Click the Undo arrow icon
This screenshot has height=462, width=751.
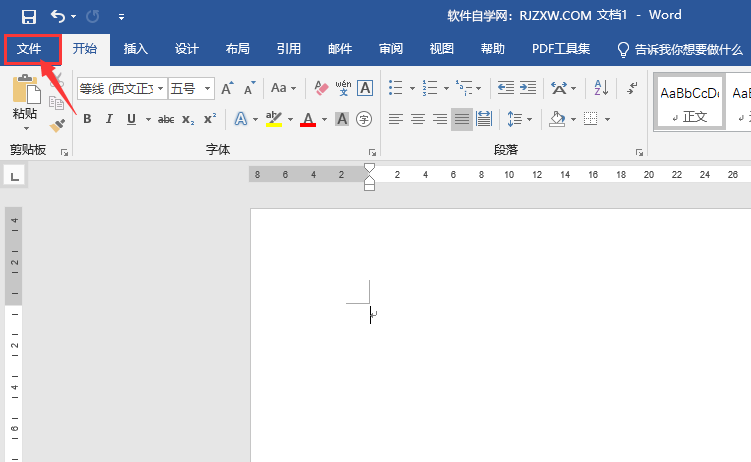(x=57, y=17)
